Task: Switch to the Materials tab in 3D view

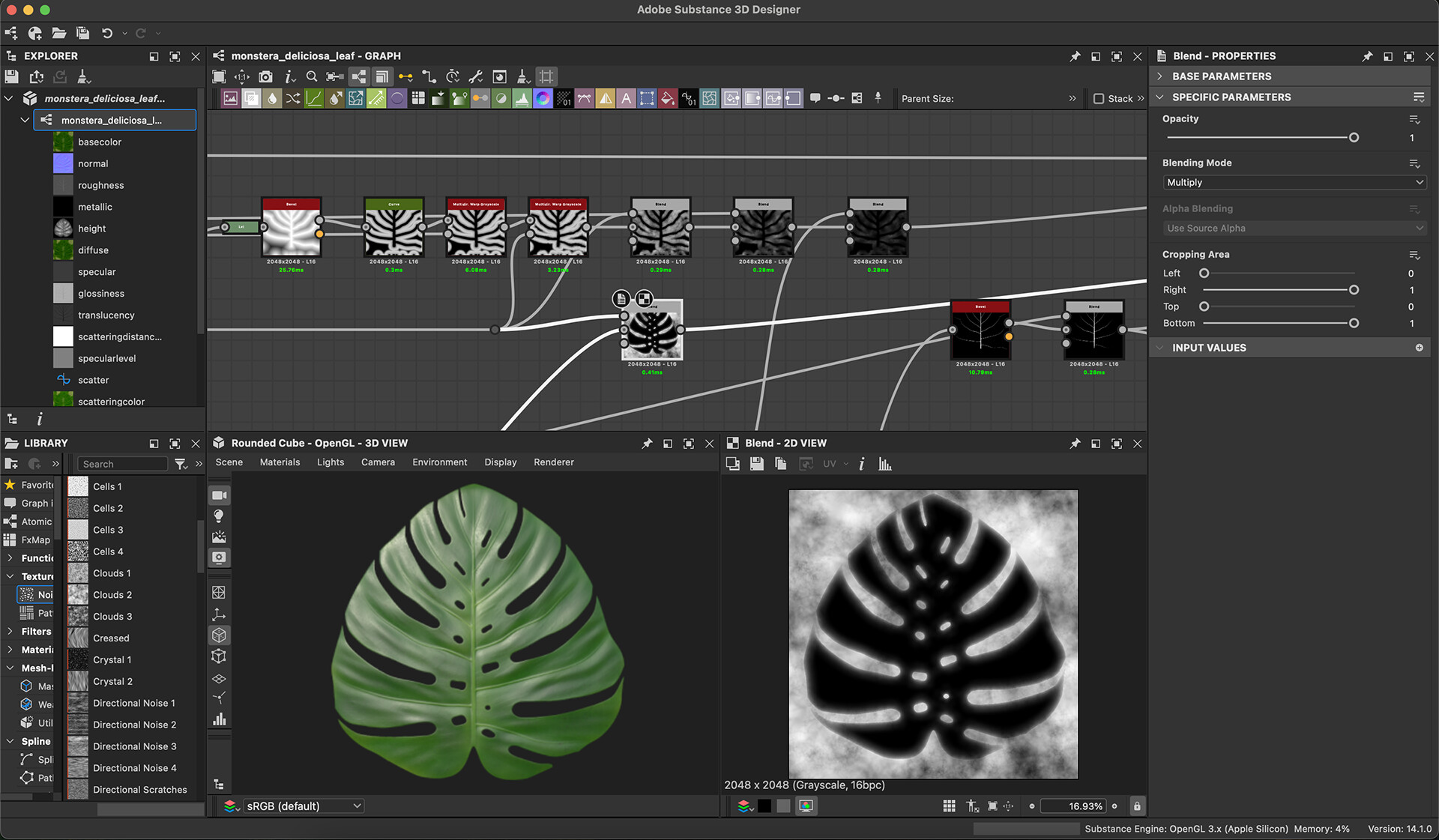Action: pos(280,462)
